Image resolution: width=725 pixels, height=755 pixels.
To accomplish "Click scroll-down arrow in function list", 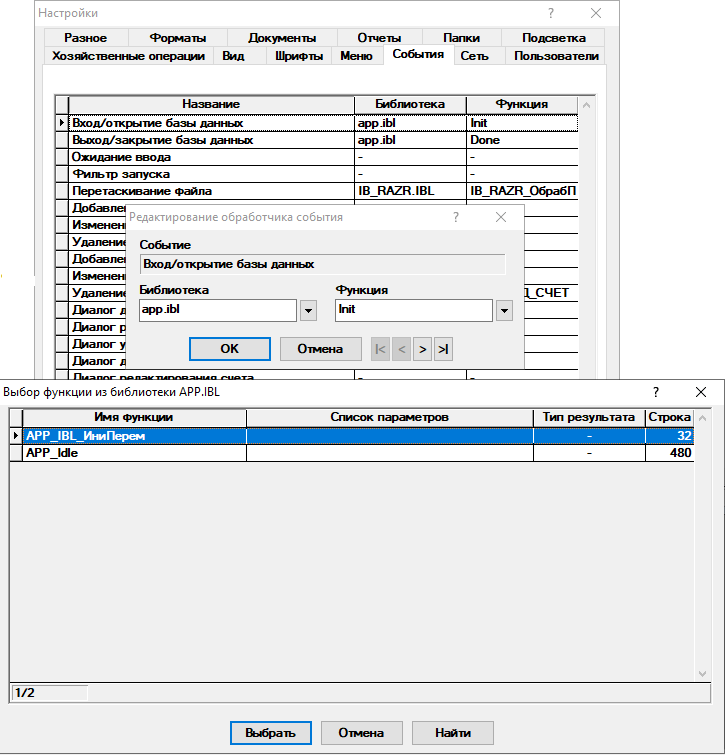I will (x=702, y=674).
